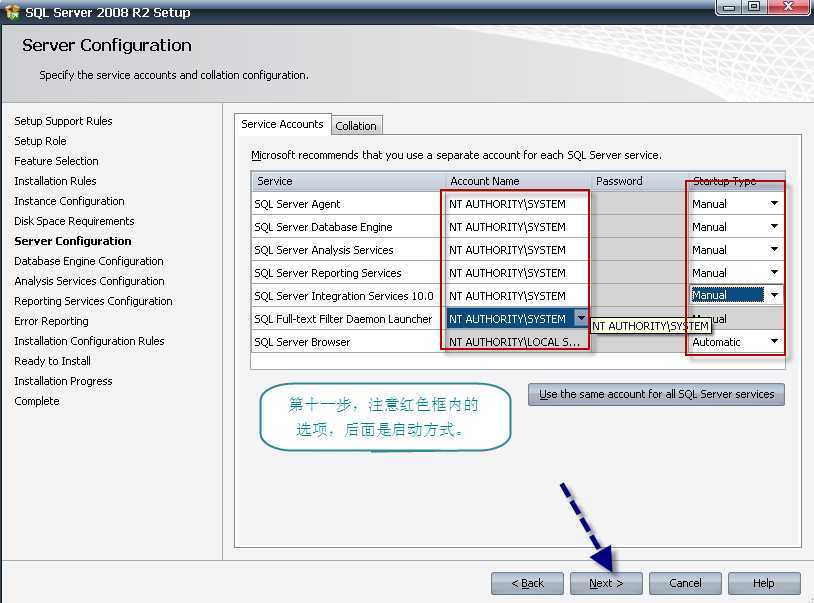This screenshot has width=814, height=603.
Task: Click Installation Progress step in sidebar
Action: pyautogui.click(x=63, y=381)
